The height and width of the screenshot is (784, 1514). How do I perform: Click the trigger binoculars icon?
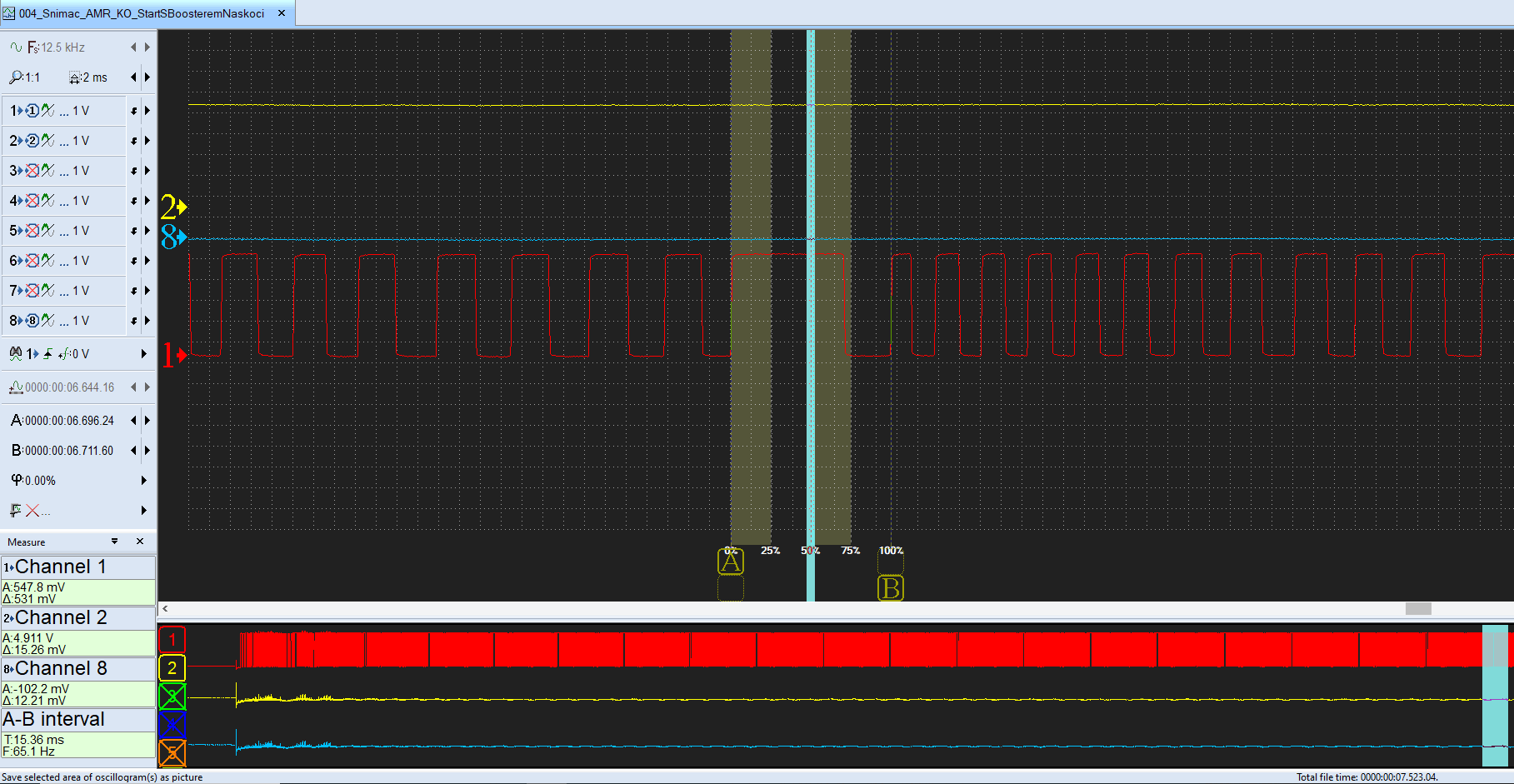pyautogui.click(x=15, y=354)
